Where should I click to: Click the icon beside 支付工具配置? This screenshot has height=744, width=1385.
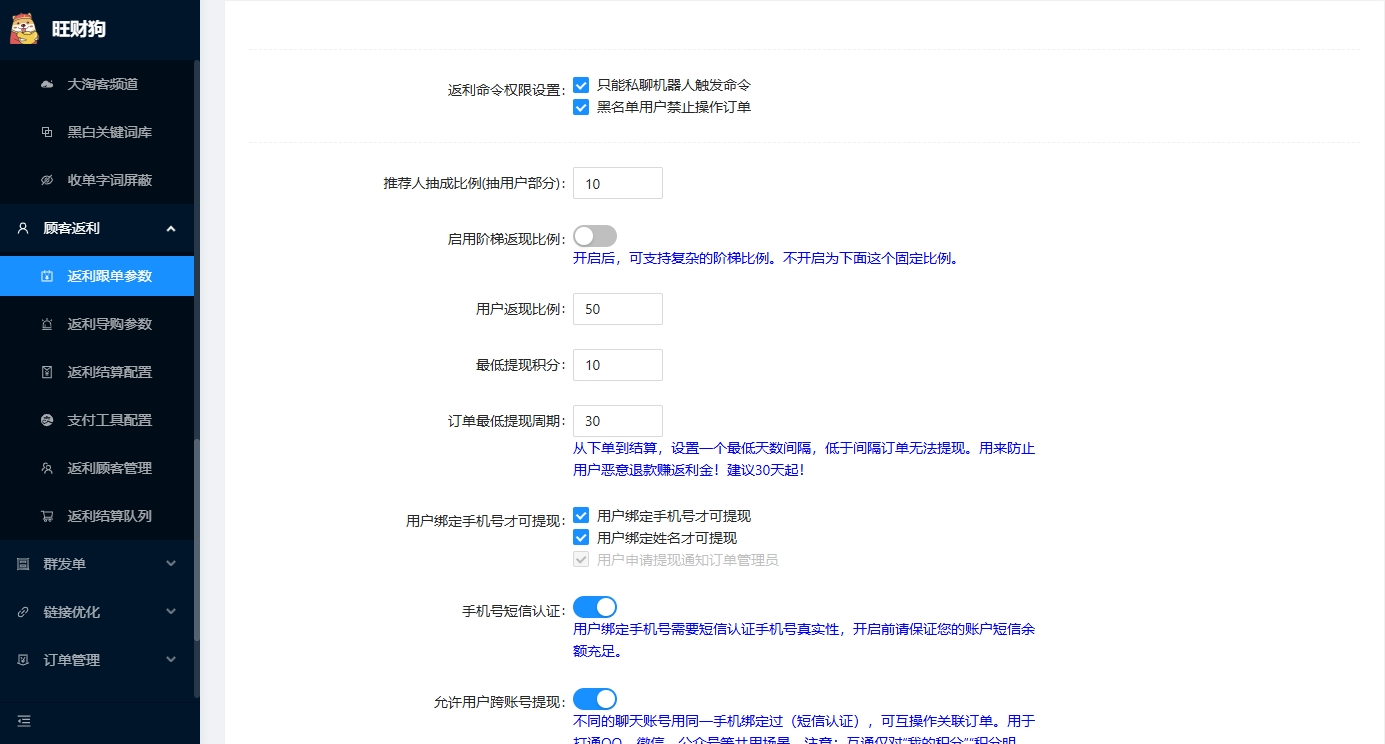pos(47,421)
